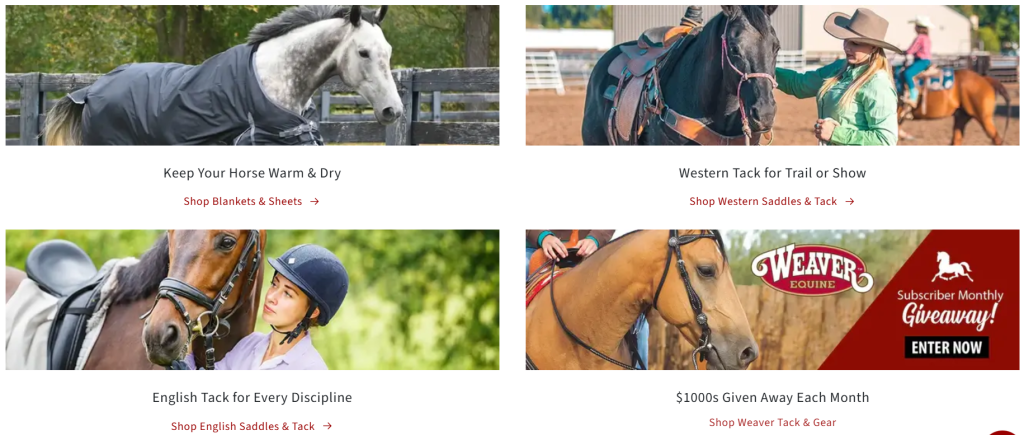Viewport: 1024px width, 435px height.
Task: Click the arrow beside Shop English Saddles & Tack
Action: [x=327, y=427]
